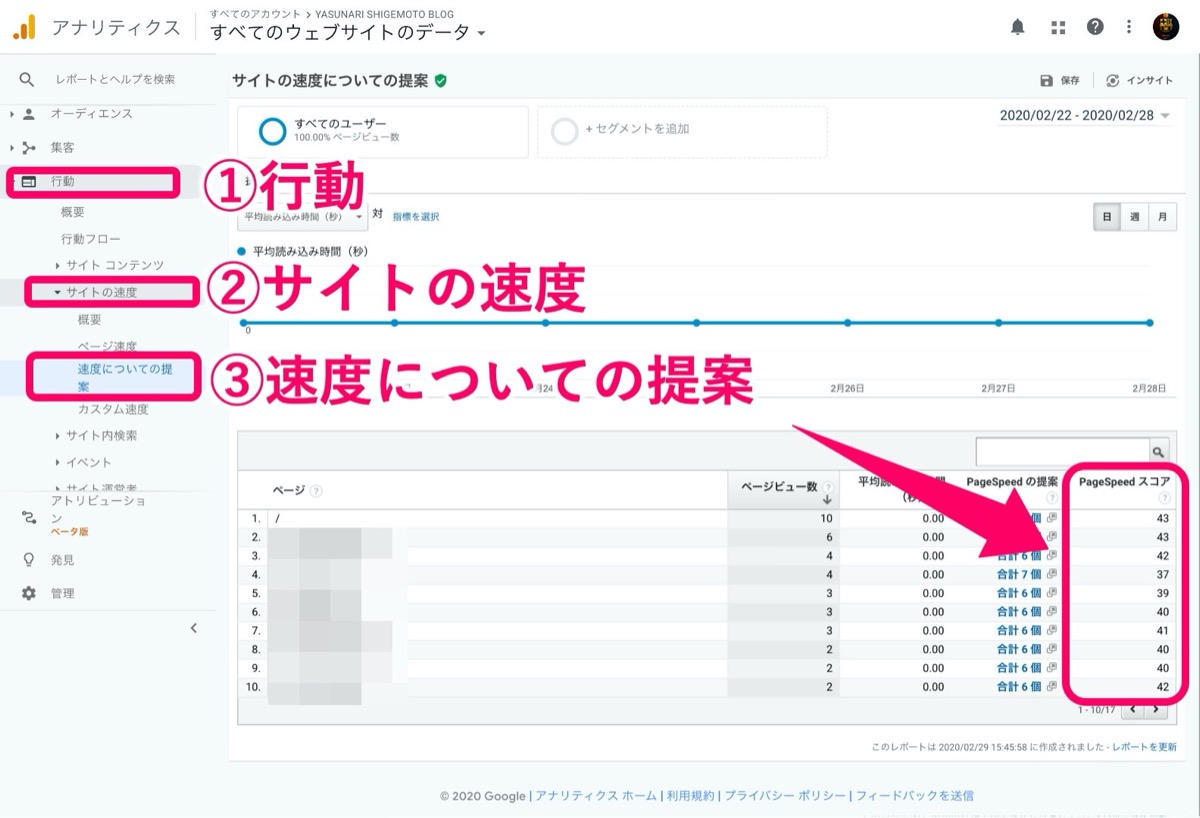The height and width of the screenshot is (818, 1200).
Task: Open the すべてのウェブサイトのデータ account selector
Action: (x=348, y=32)
